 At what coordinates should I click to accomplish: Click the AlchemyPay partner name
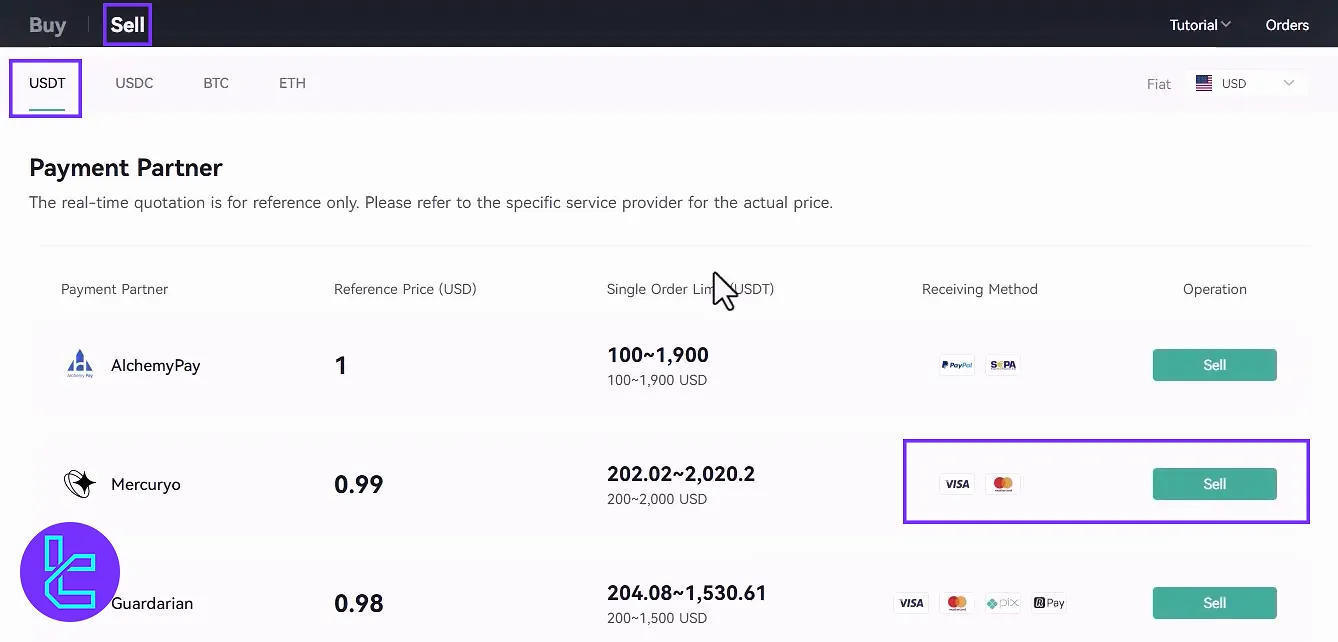click(x=156, y=366)
